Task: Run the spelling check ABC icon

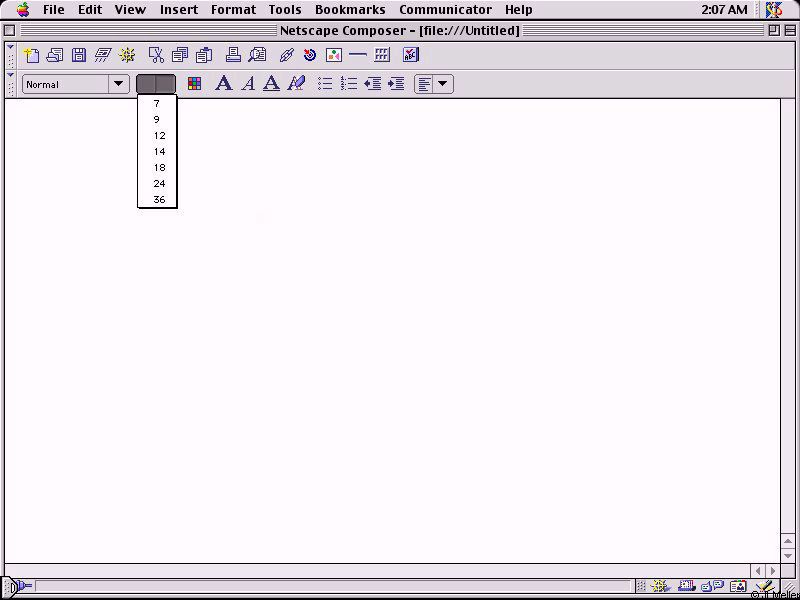Action: point(411,55)
